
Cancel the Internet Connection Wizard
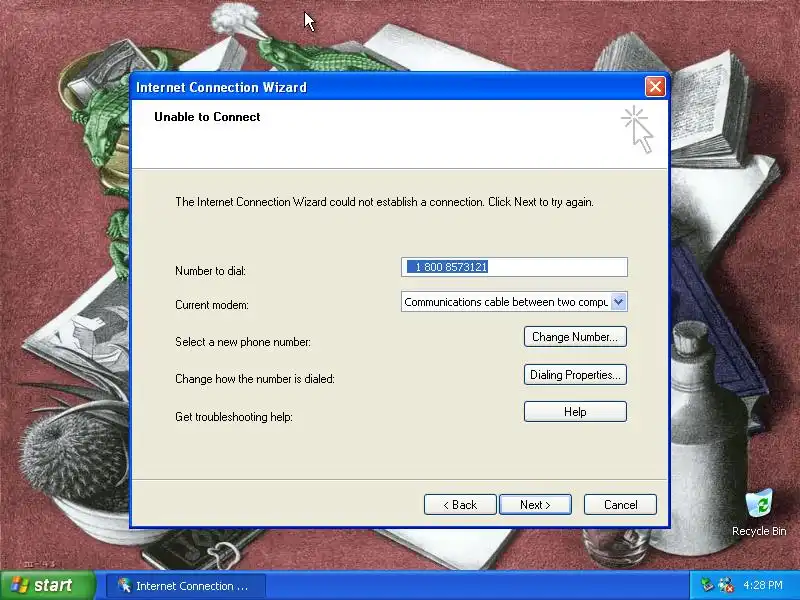(x=620, y=505)
